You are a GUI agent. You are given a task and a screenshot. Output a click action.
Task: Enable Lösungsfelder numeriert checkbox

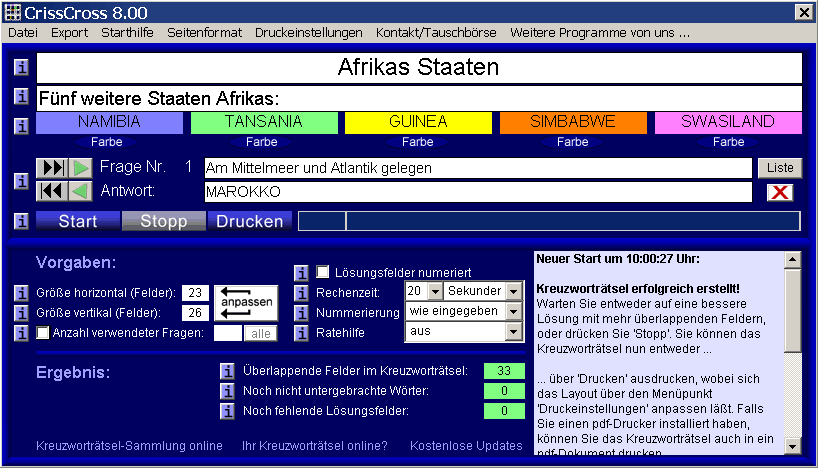323,272
